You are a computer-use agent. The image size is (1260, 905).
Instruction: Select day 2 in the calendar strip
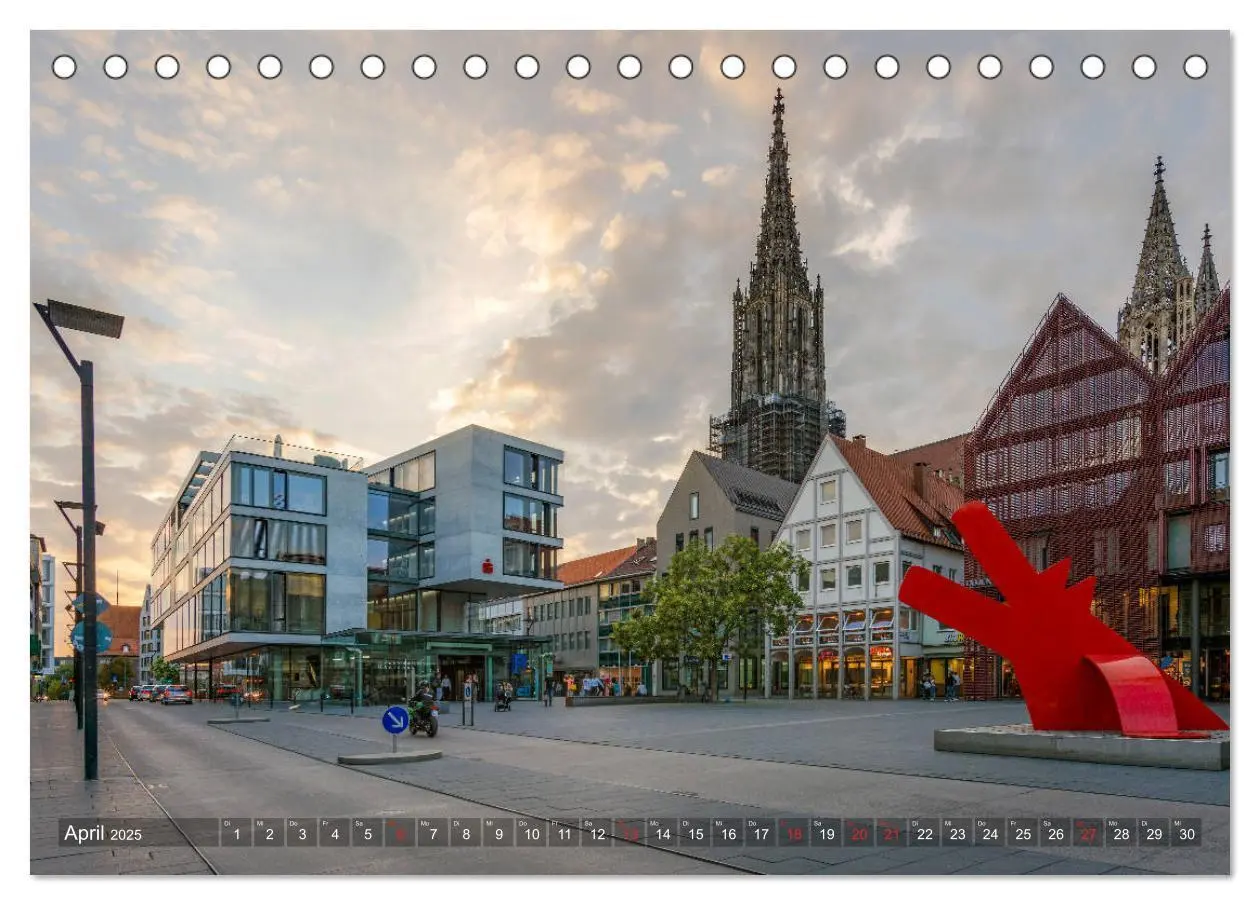(269, 833)
